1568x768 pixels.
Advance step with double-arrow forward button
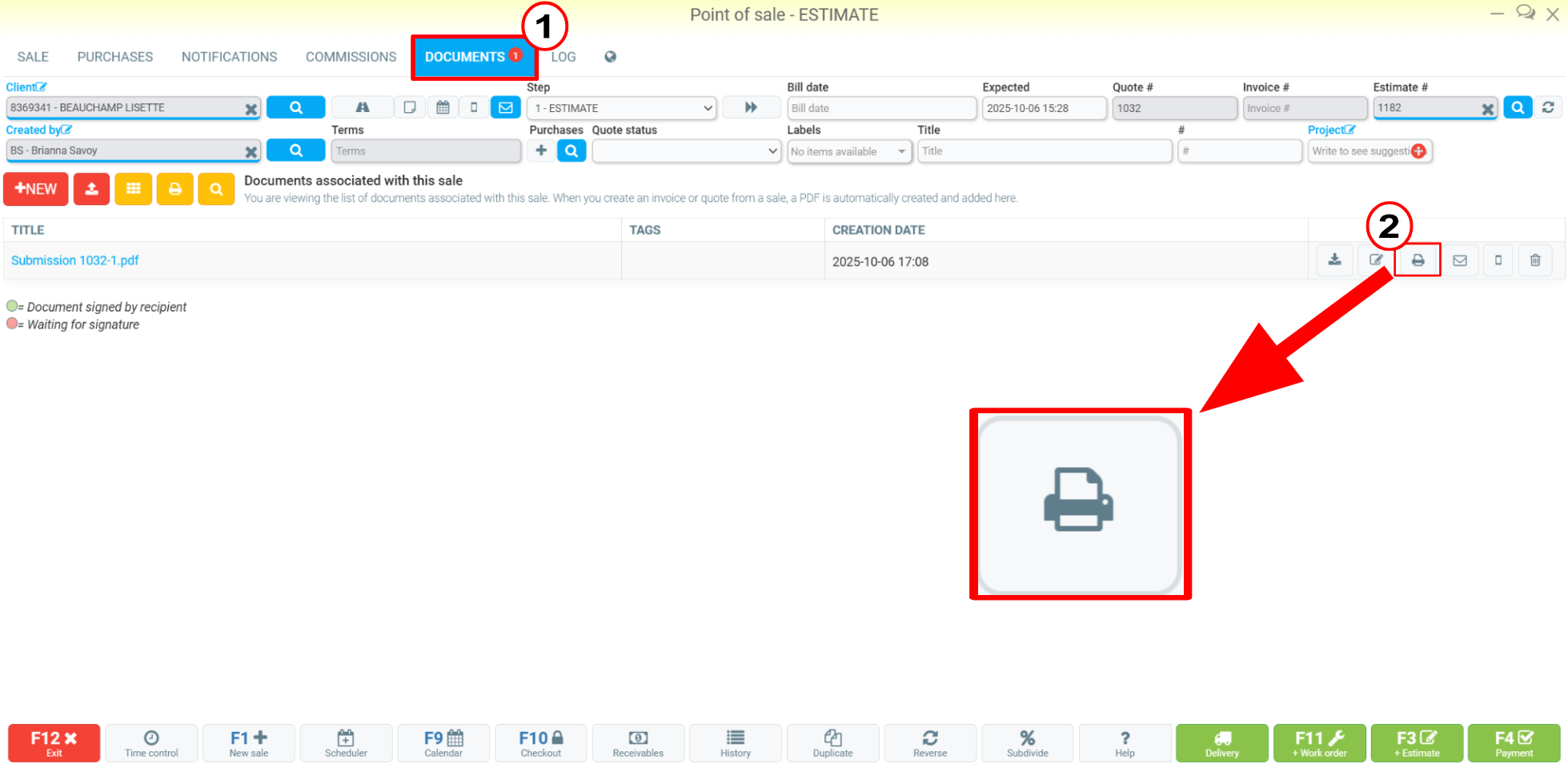(x=751, y=107)
